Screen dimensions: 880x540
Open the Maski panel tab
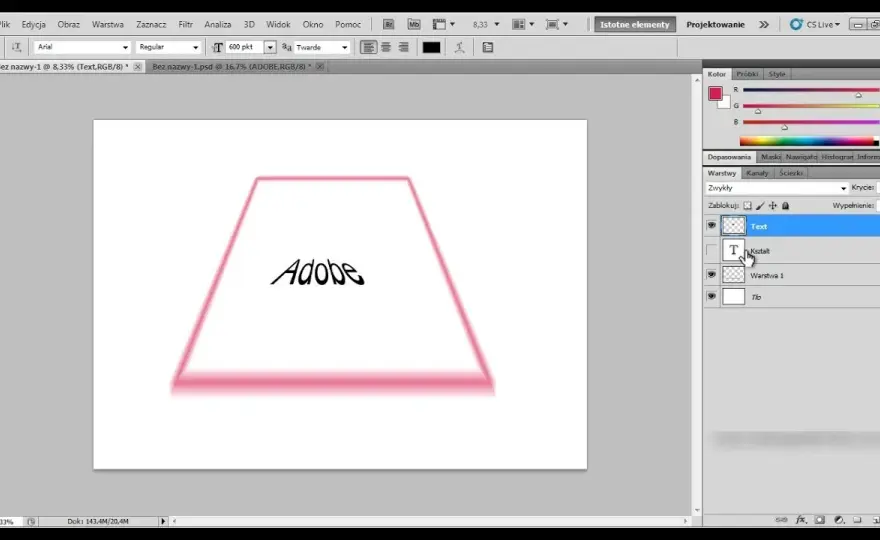[x=771, y=157]
